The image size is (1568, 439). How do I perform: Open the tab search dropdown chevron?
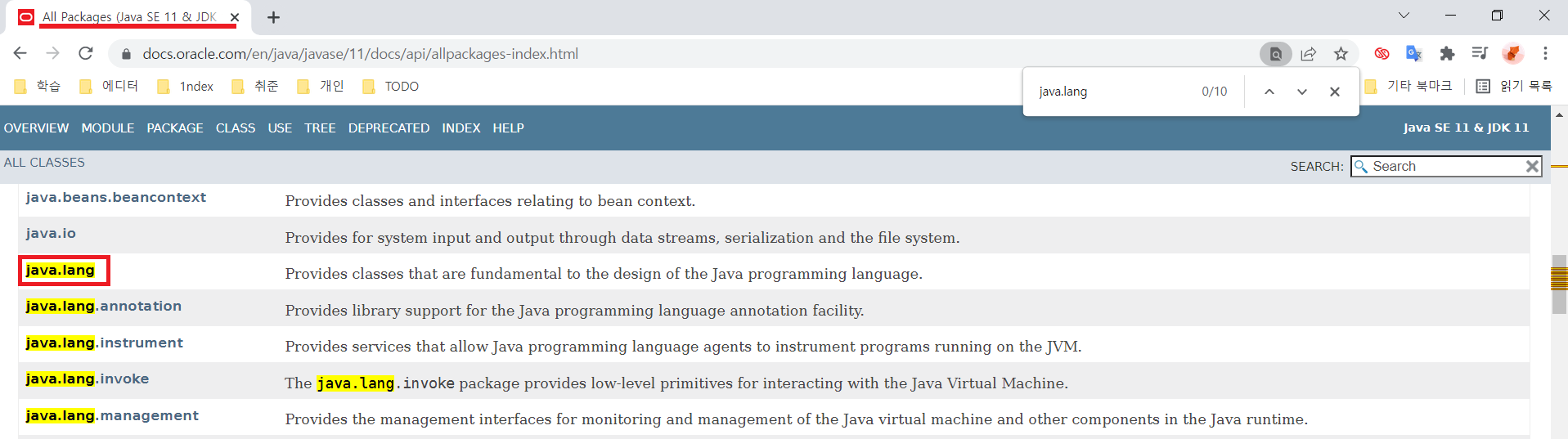[1404, 16]
